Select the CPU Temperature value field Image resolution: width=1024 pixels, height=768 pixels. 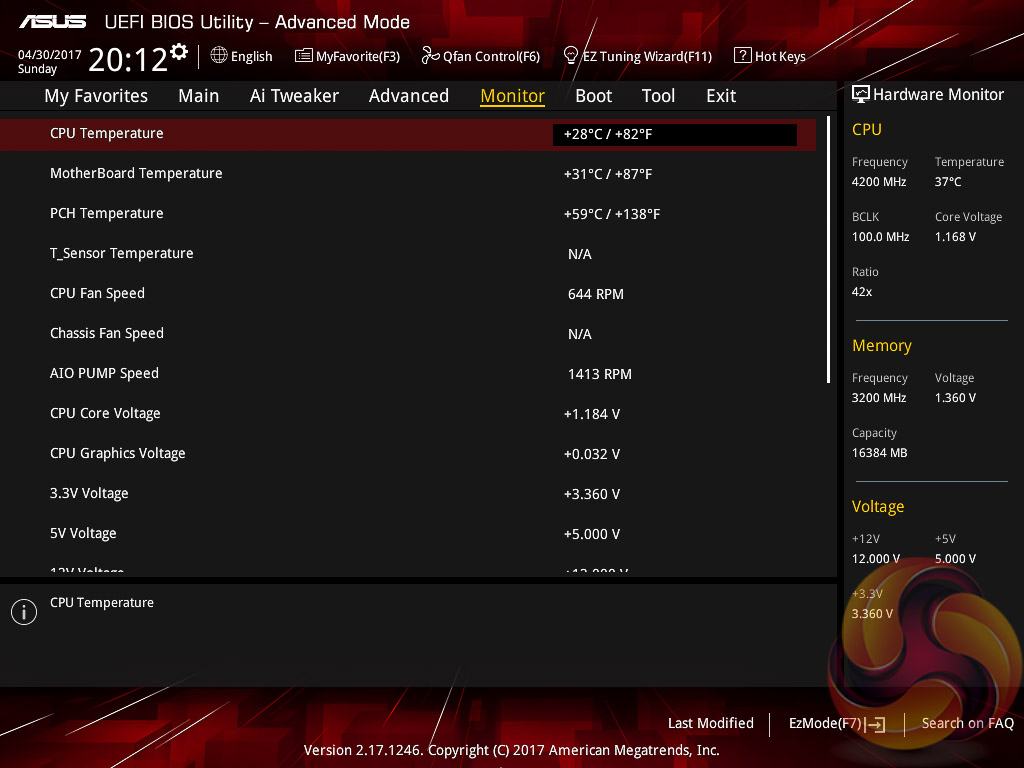[x=675, y=135]
